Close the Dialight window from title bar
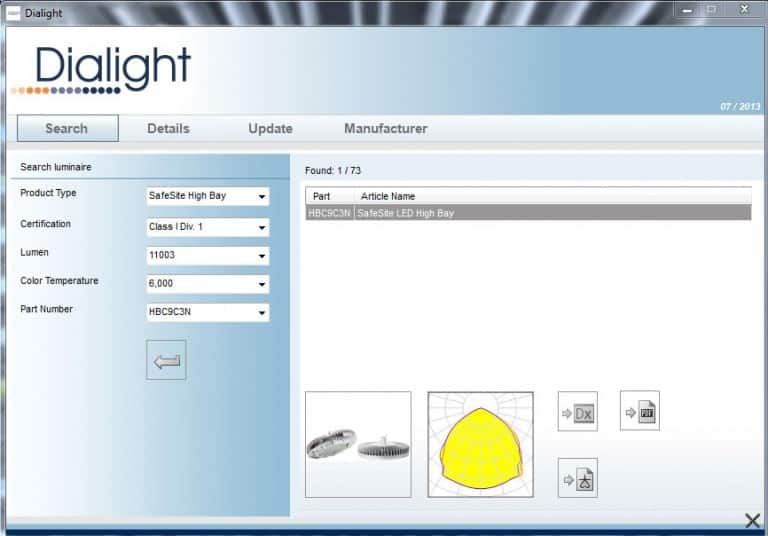The image size is (768, 536). (x=744, y=9)
